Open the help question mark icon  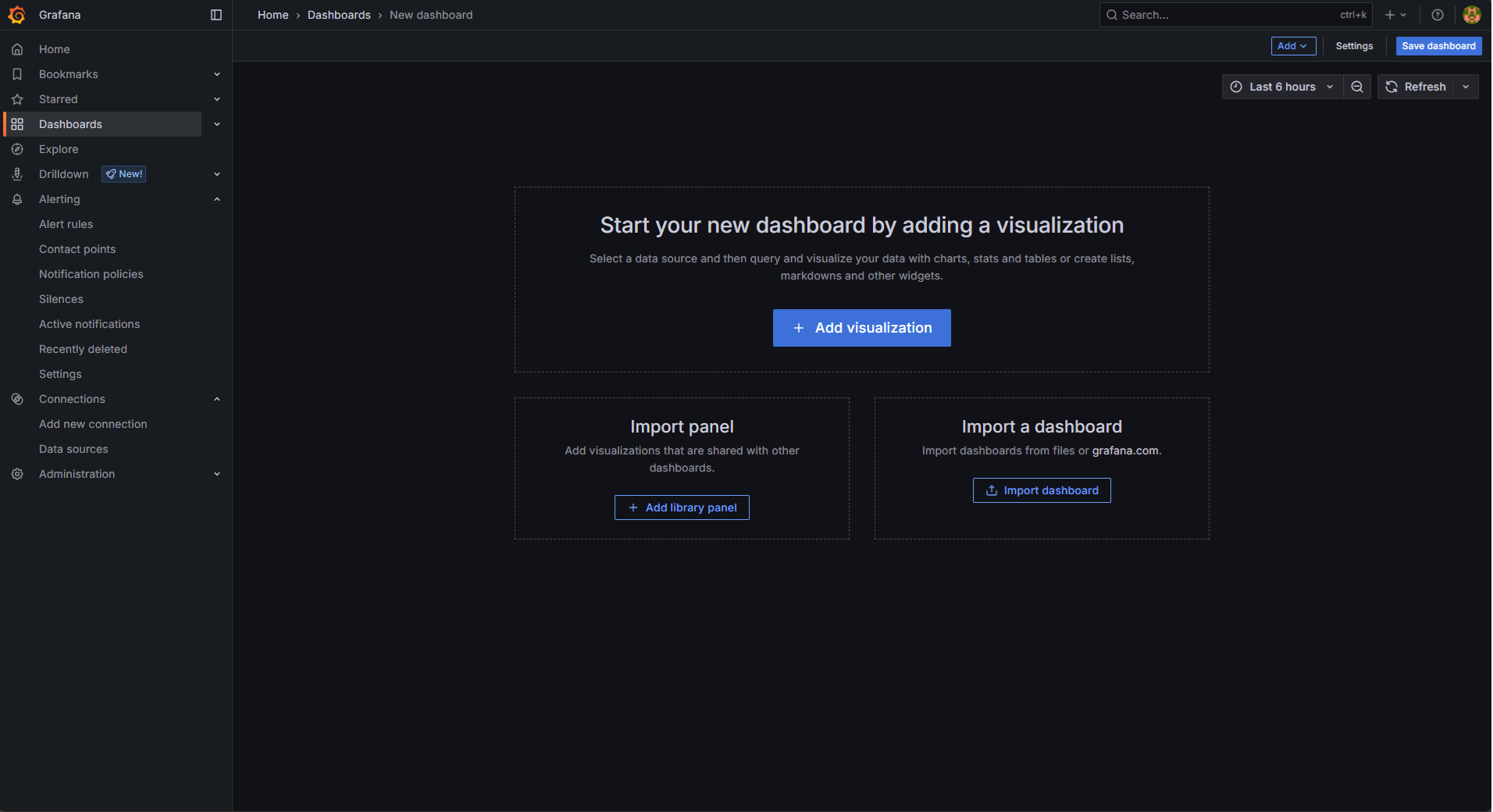click(x=1438, y=15)
